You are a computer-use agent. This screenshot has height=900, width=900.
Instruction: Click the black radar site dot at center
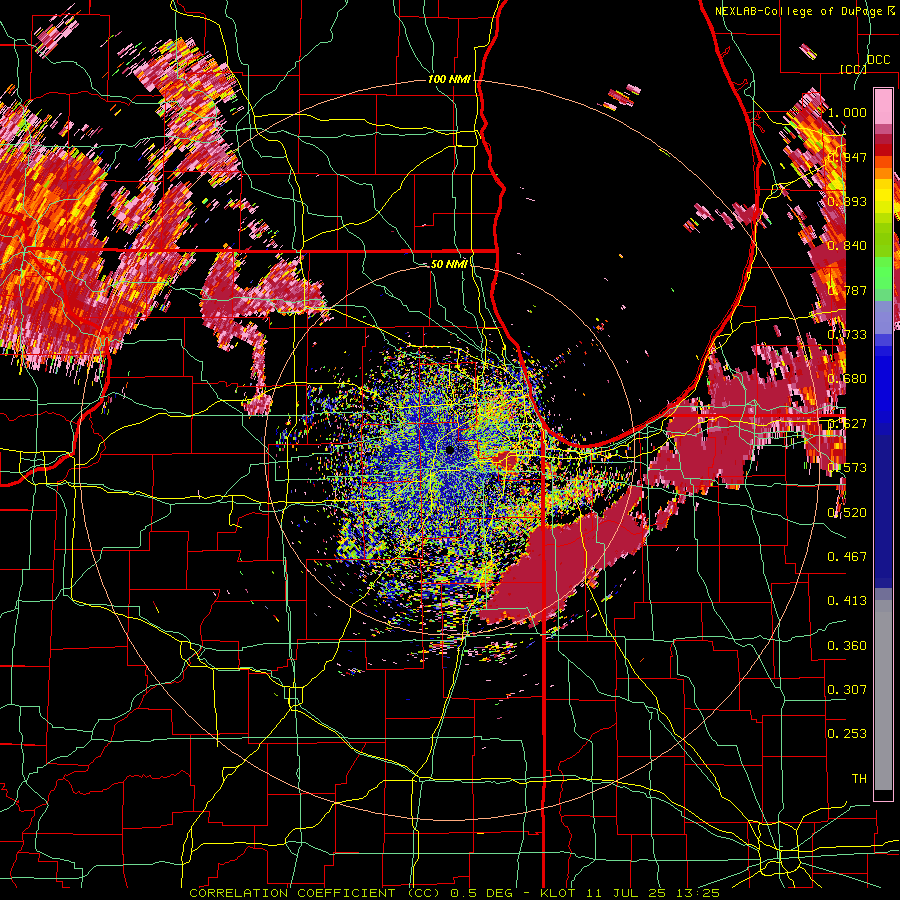pos(451,450)
